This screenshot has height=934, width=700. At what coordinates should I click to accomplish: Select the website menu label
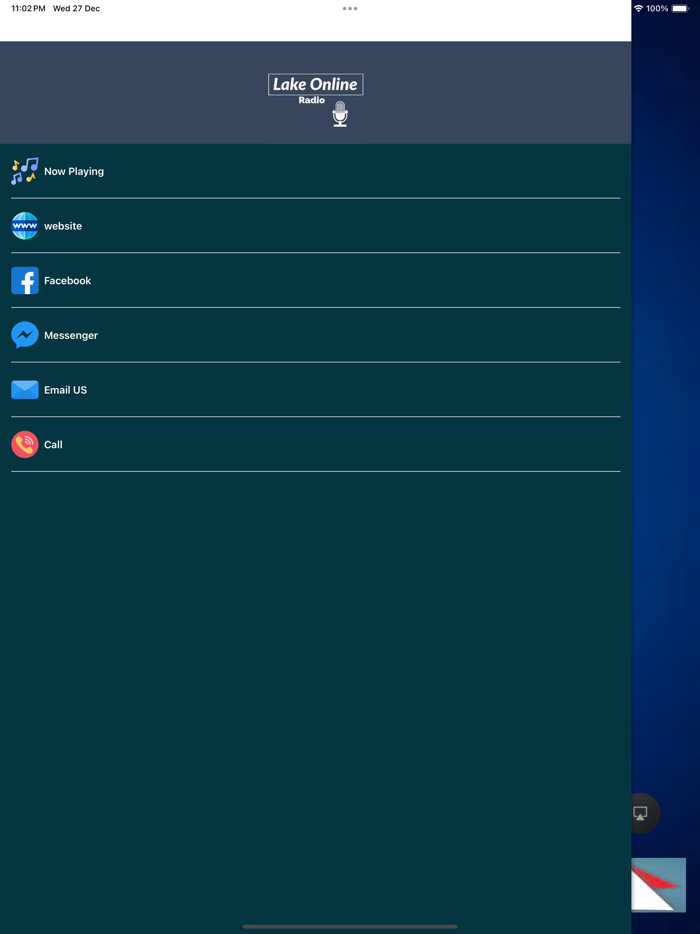(63, 226)
